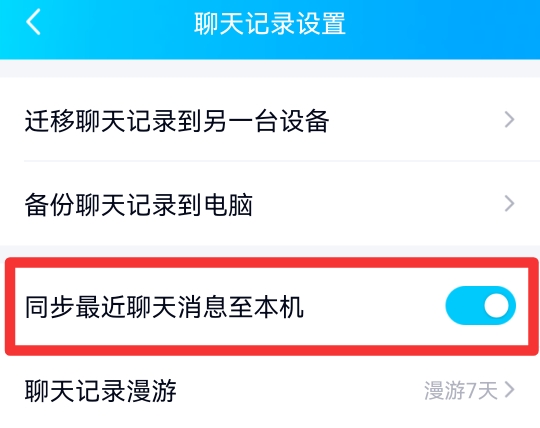Tap gray gap below the blue header
The width and height of the screenshot is (540, 428).
click(x=270, y=68)
